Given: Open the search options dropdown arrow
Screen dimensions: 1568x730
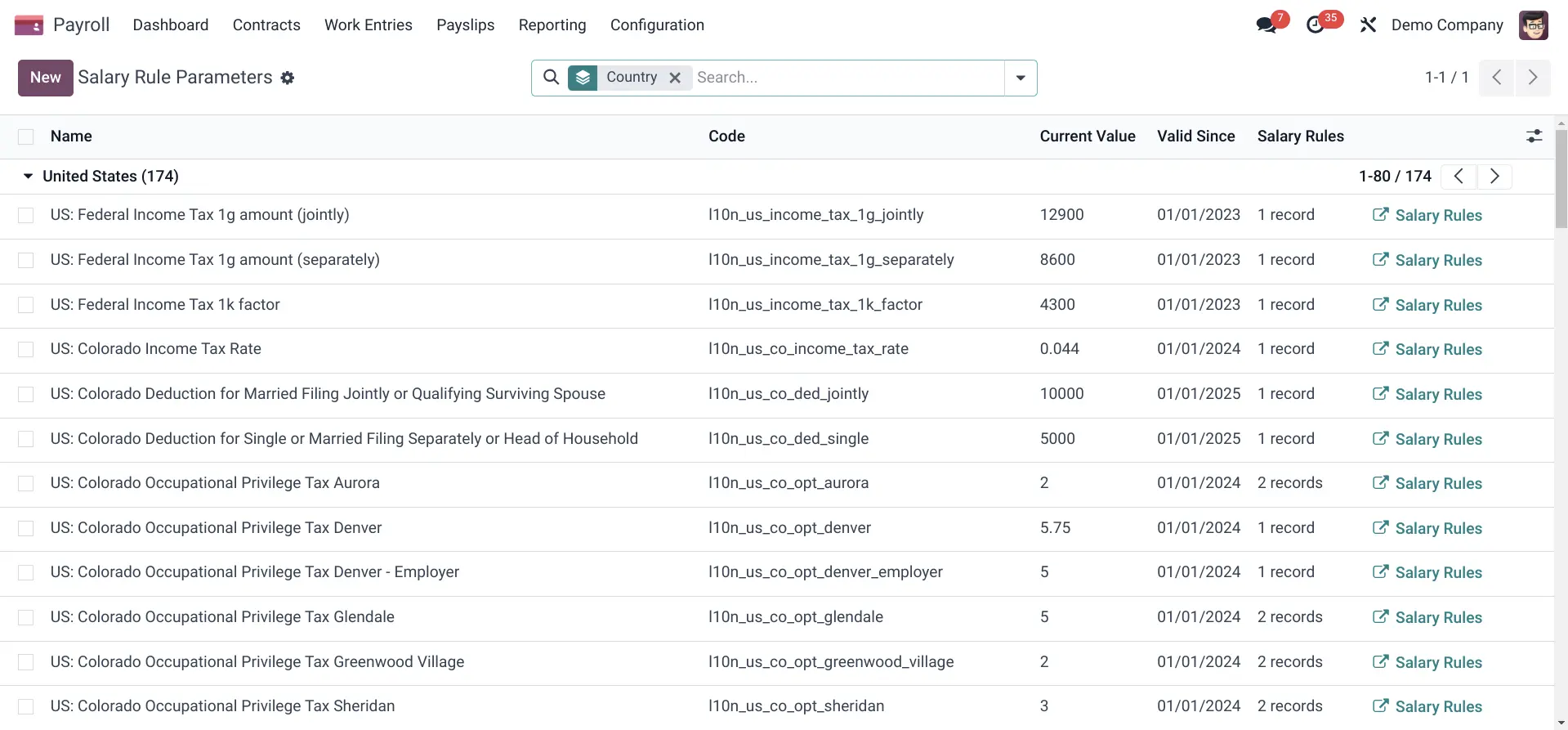Looking at the screenshot, I should coord(1021,78).
